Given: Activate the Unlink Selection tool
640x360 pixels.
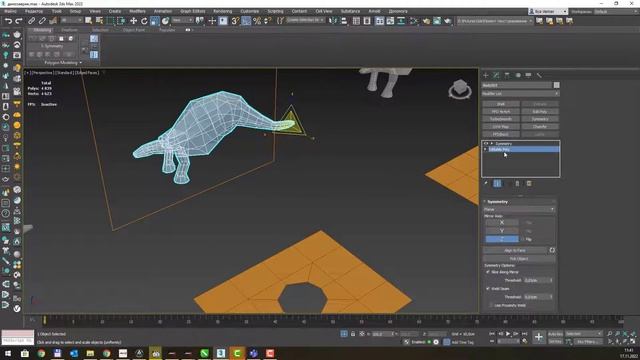Looking at the screenshot, I should (x=42, y=21).
